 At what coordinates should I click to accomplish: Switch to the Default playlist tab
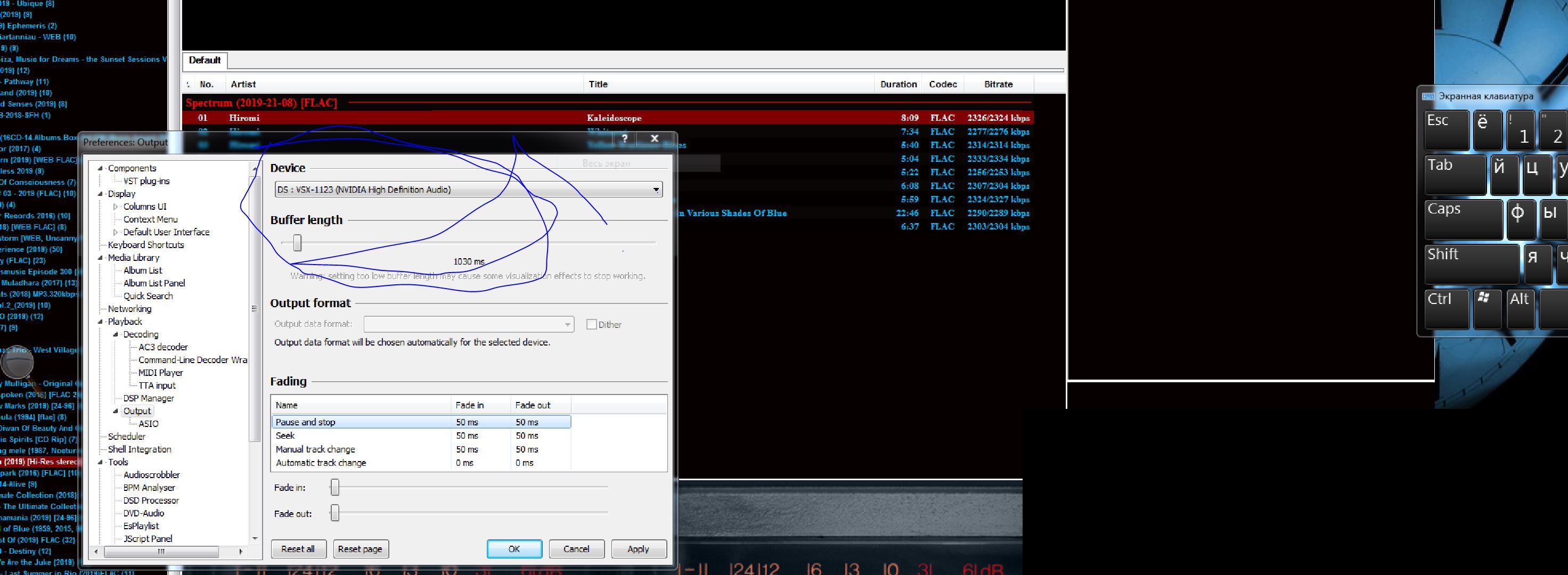[x=205, y=60]
